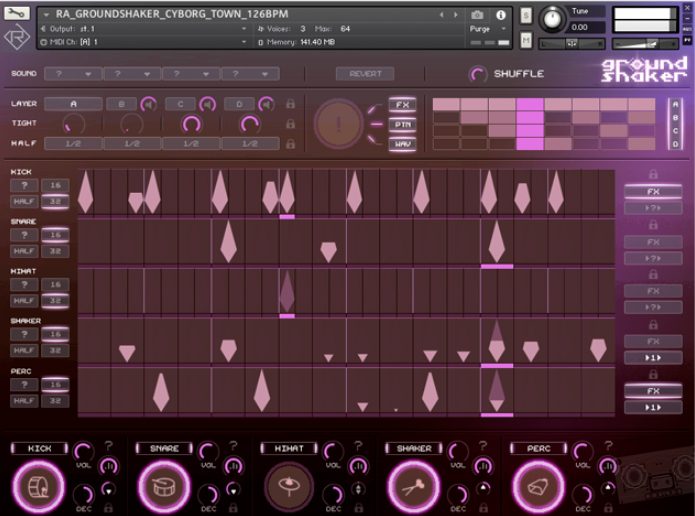Viewport: 695px width, 516px height.
Task: Toggle the Mute M button
Action: (526, 41)
